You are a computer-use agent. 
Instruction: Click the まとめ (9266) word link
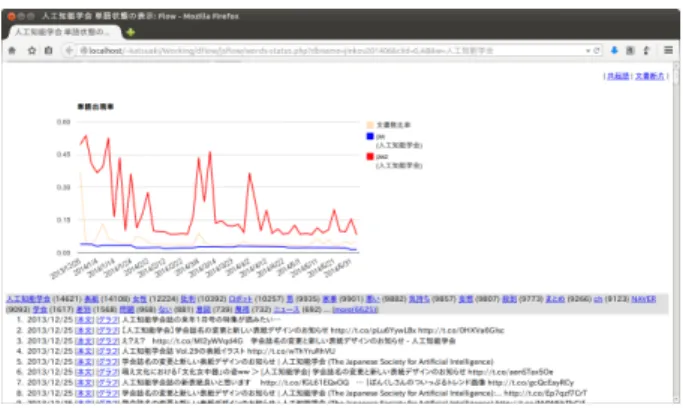tap(555, 299)
